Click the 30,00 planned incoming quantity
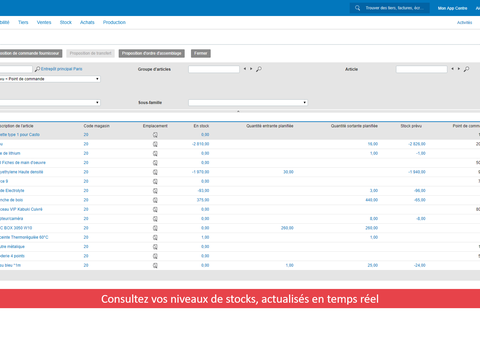The width and height of the screenshot is (480, 360). click(288, 172)
